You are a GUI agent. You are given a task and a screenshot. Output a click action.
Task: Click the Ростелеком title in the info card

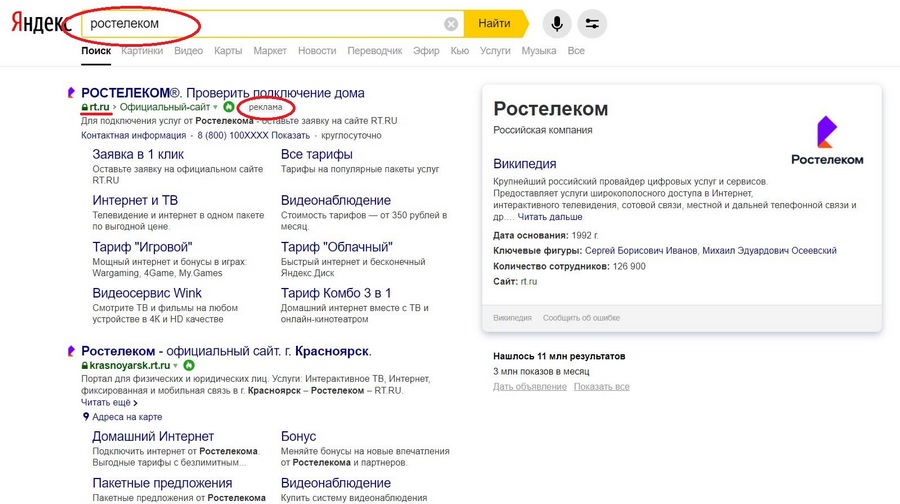(550, 109)
